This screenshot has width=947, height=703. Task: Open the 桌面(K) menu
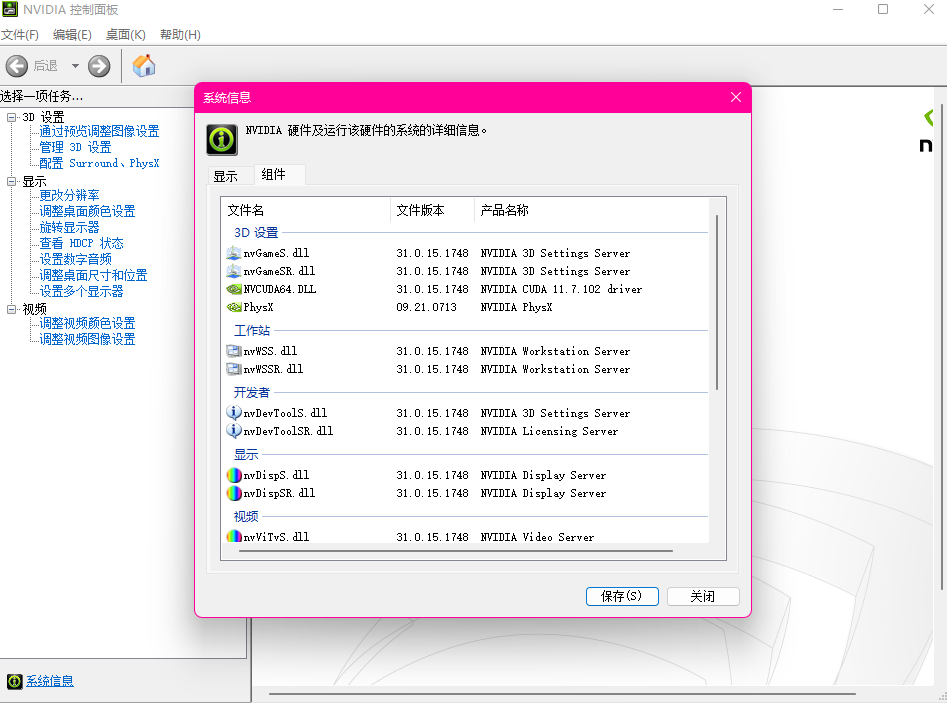click(x=126, y=34)
